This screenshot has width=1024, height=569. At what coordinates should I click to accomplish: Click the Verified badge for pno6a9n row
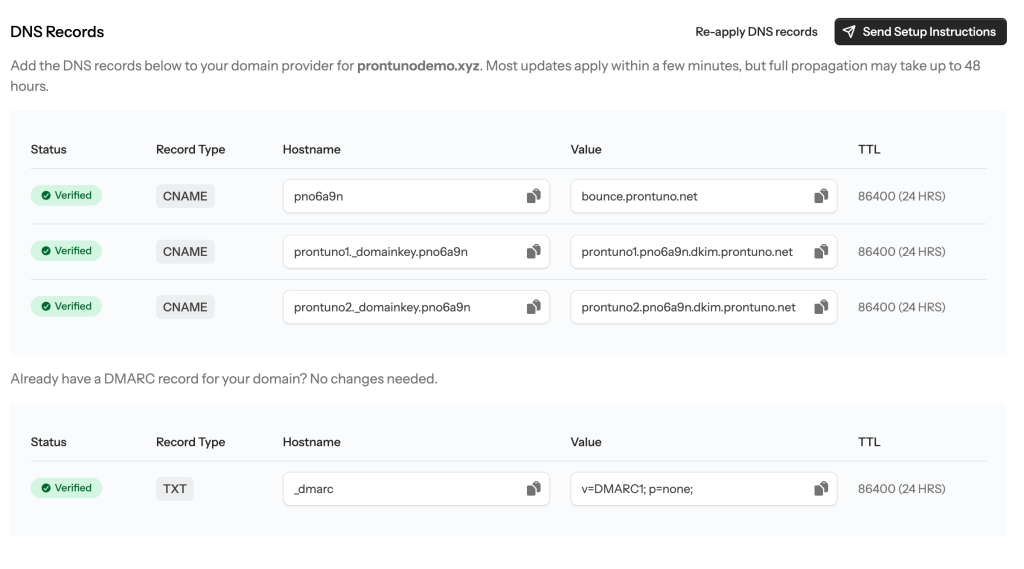pyautogui.click(x=66, y=195)
